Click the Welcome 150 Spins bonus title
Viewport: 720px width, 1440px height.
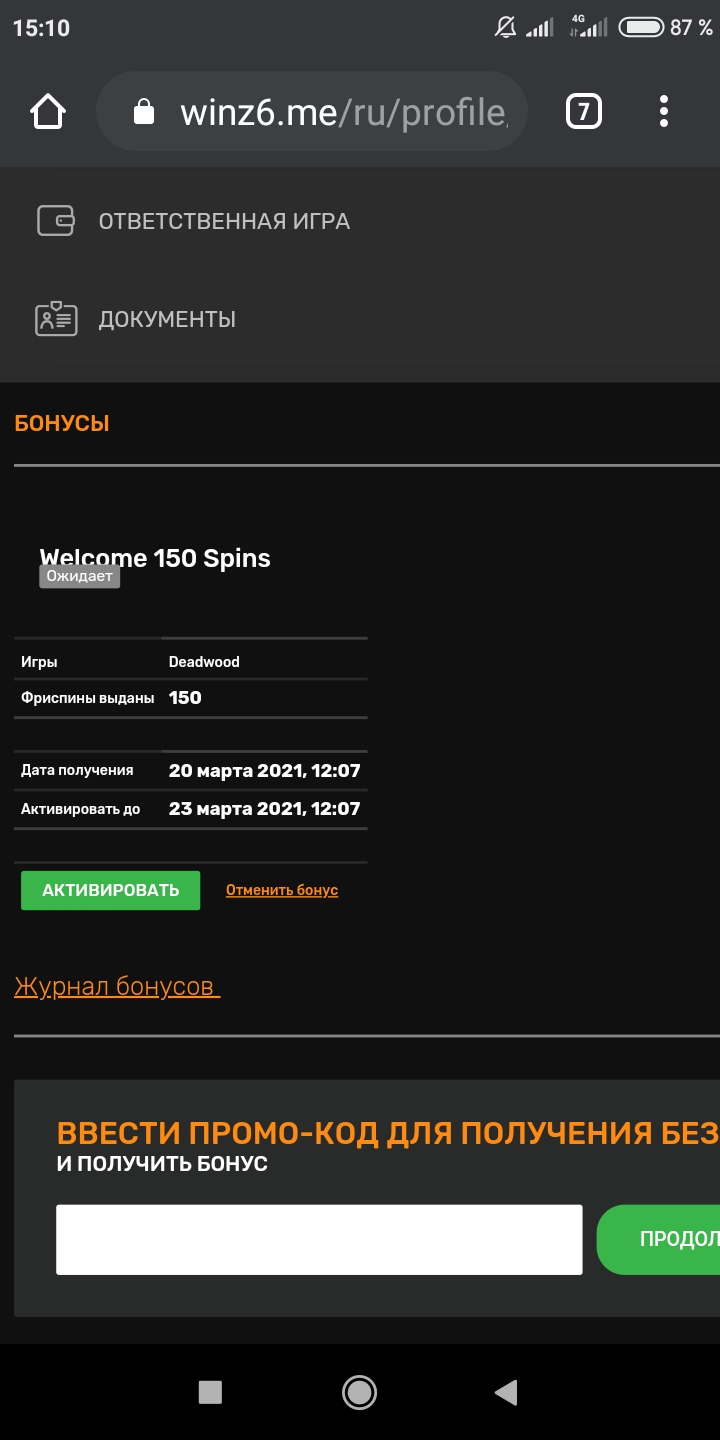point(155,558)
